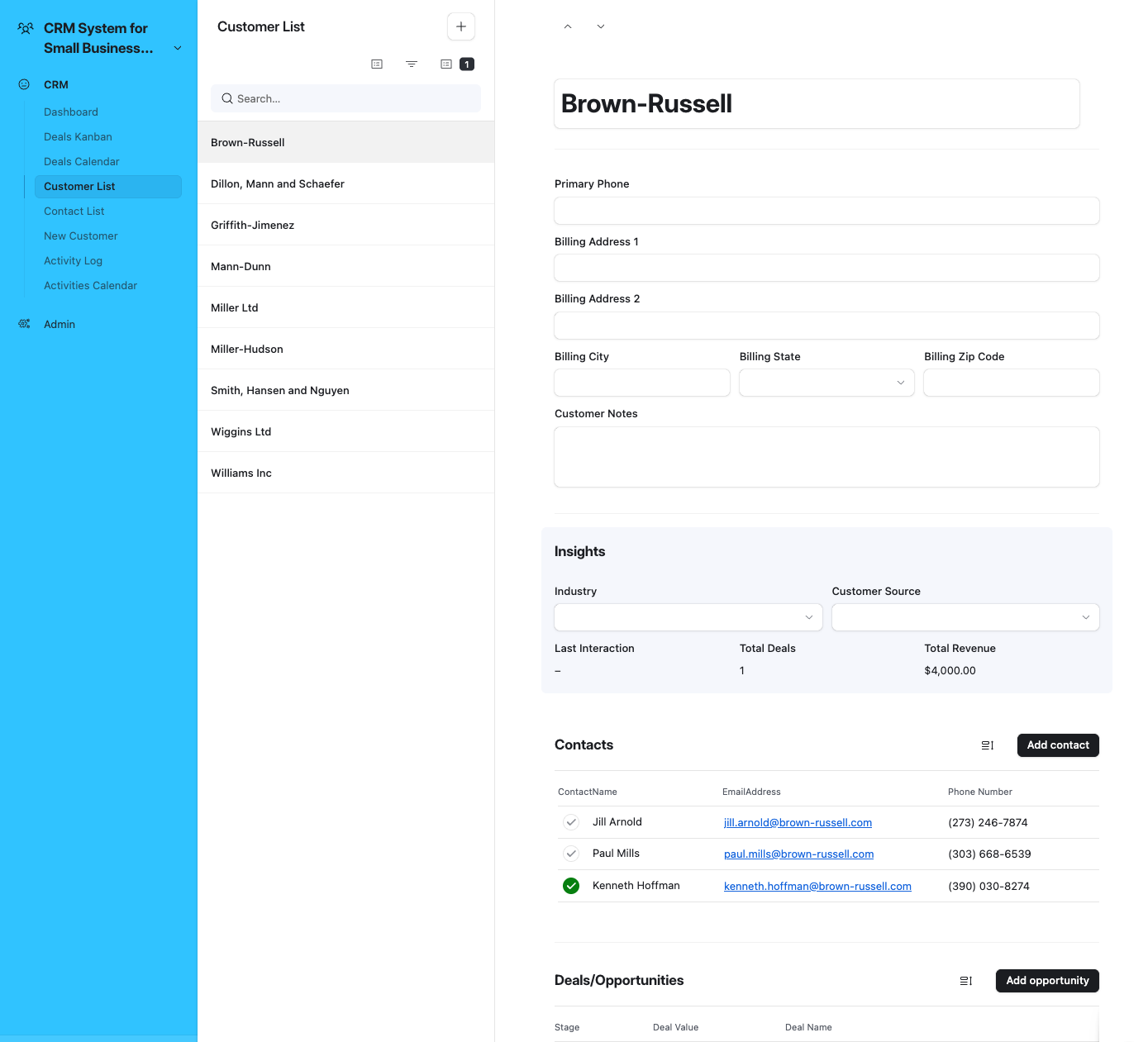
Task: Switch to the Deals Kanban page
Action: coord(78,136)
